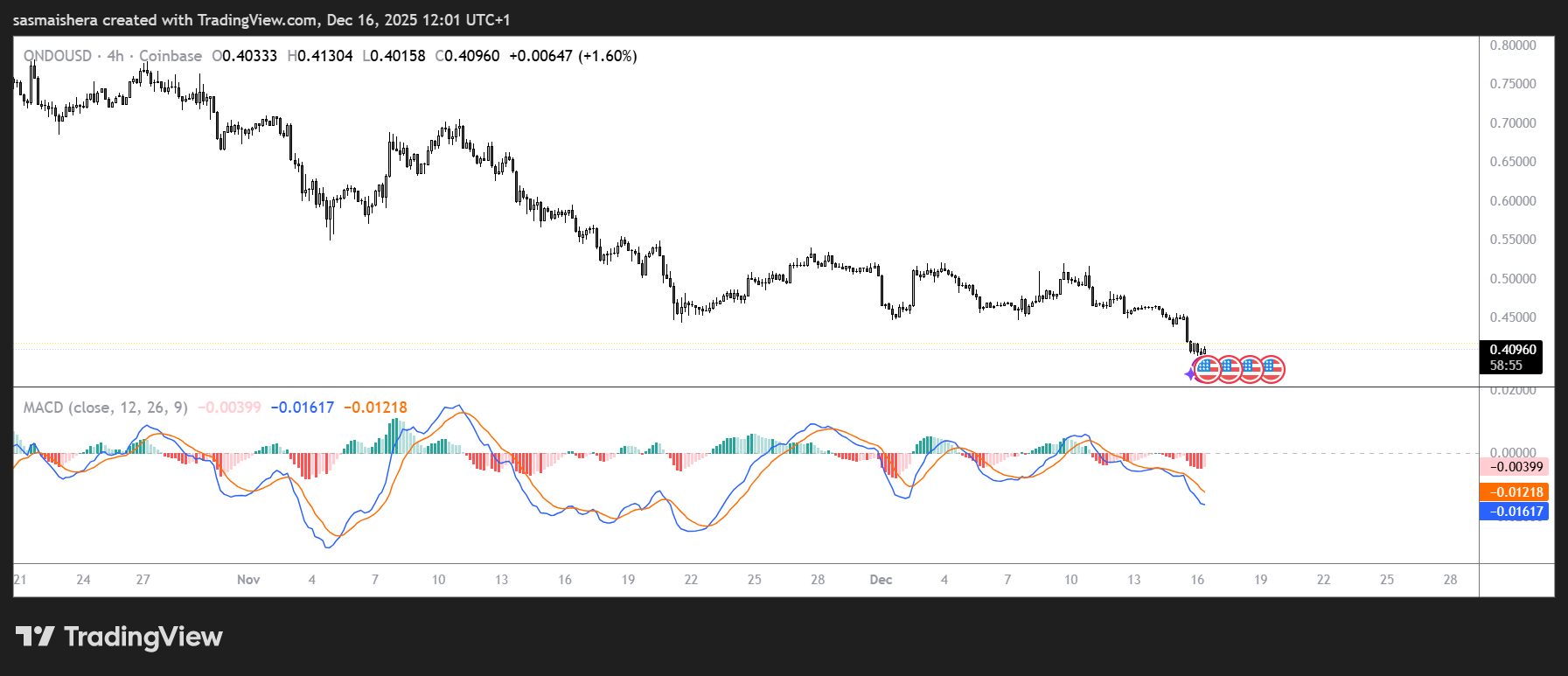
Task: Click date 16 beneath the latest candle
Action: [1197, 580]
